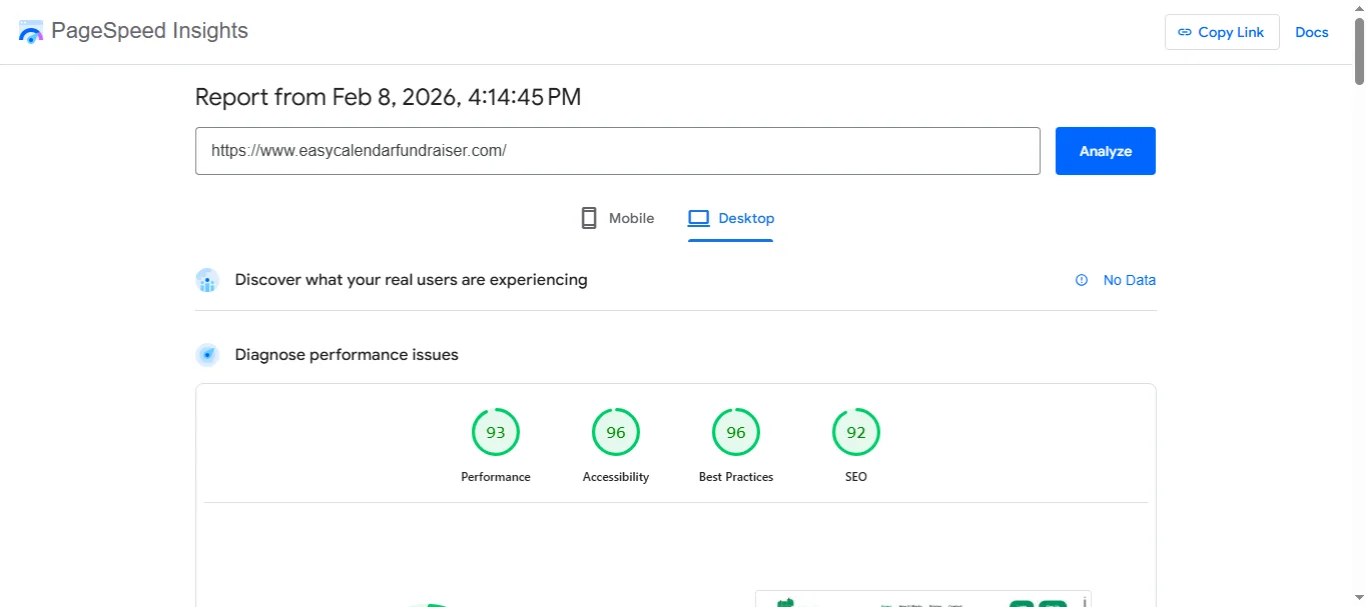
Task: Select the SEO score gauge 92
Action: pos(856,432)
